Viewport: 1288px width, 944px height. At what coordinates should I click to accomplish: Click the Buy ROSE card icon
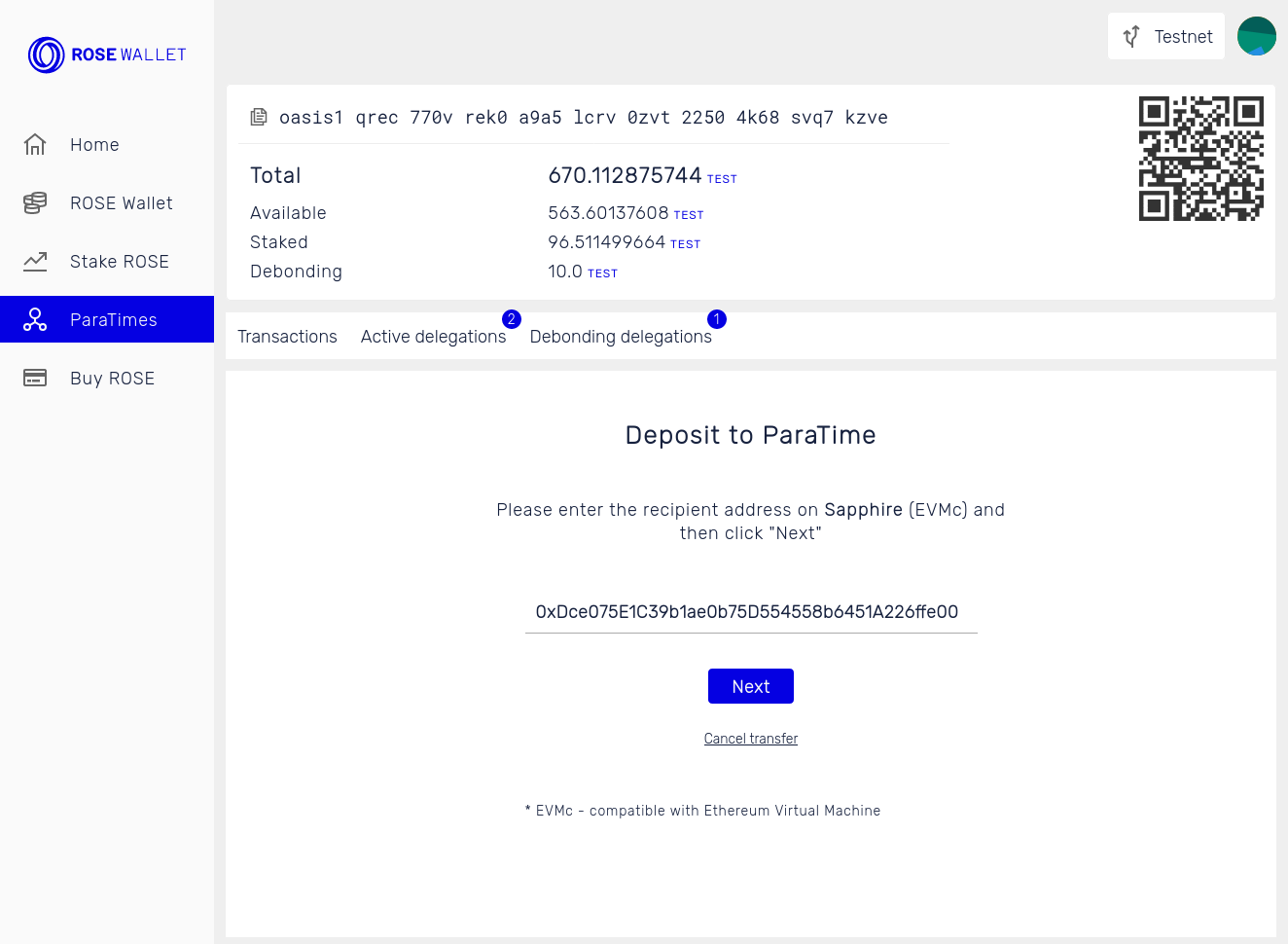[35, 378]
